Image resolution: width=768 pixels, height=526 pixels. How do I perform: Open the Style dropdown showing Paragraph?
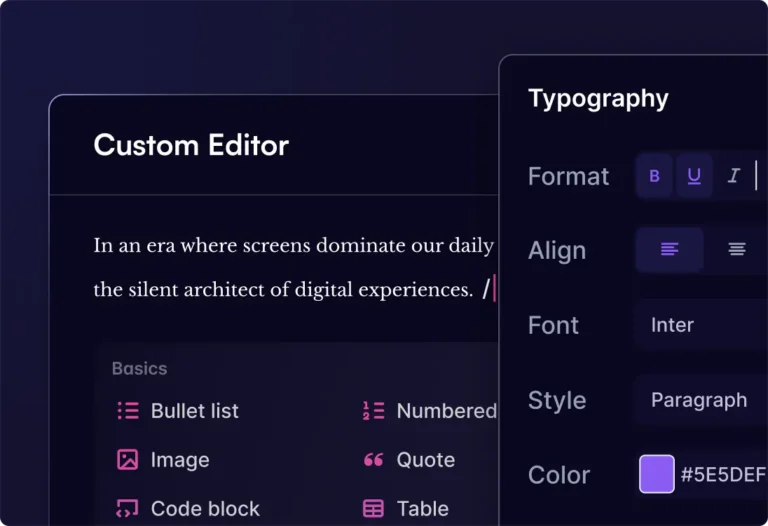701,400
